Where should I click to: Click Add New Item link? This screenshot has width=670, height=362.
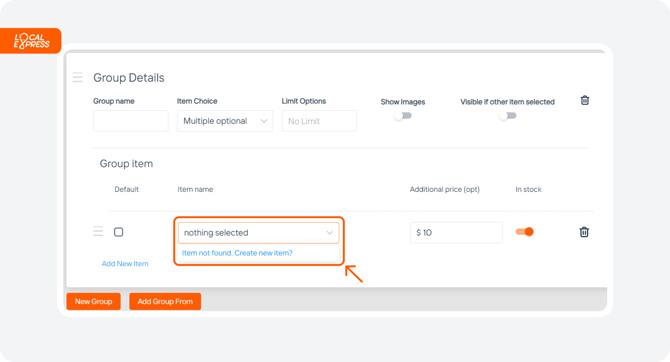pos(125,264)
